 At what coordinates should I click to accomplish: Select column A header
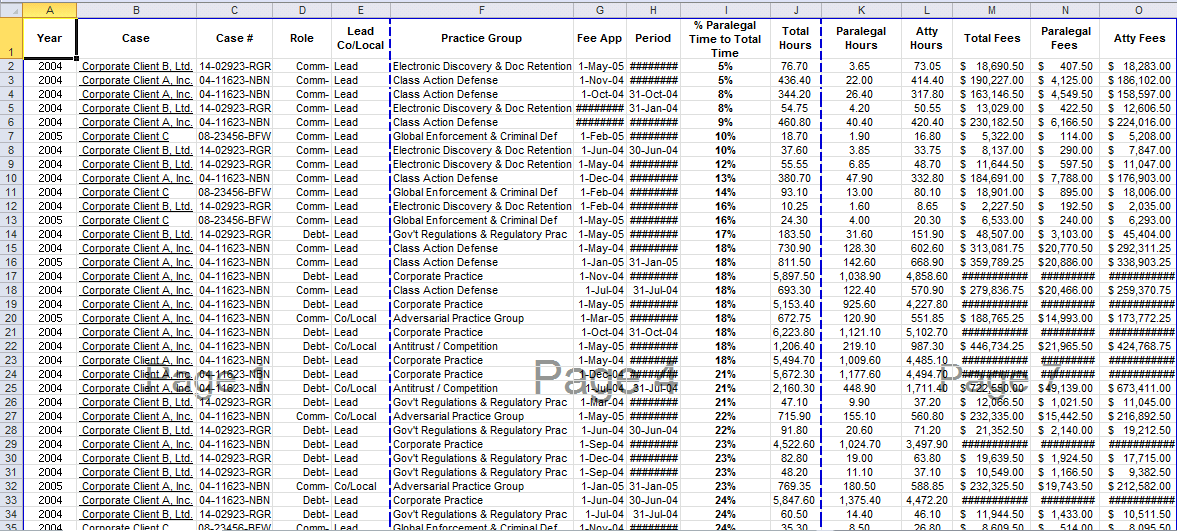50,9
